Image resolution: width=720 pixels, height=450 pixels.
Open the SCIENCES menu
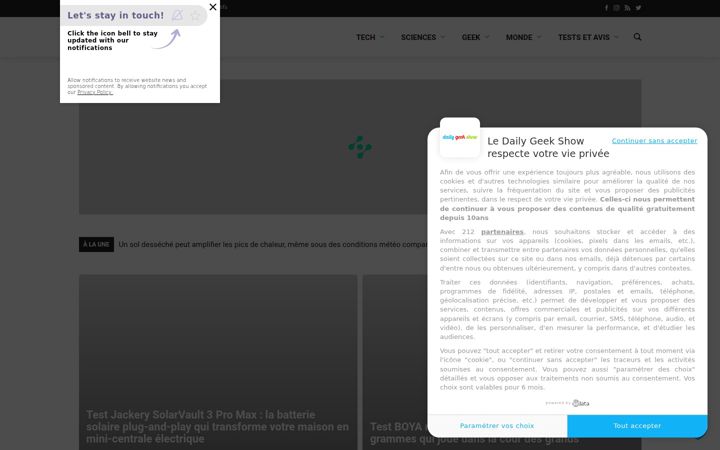tap(418, 37)
